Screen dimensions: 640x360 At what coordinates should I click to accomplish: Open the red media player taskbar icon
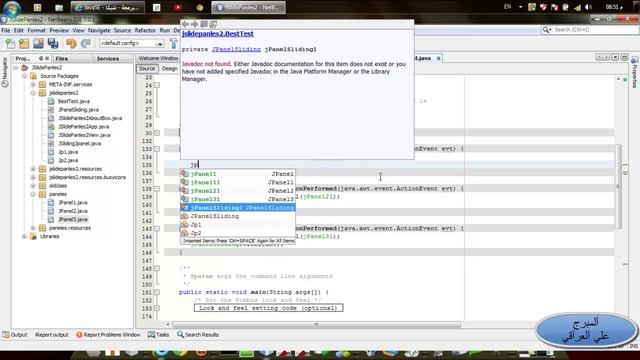click(x=178, y=7)
